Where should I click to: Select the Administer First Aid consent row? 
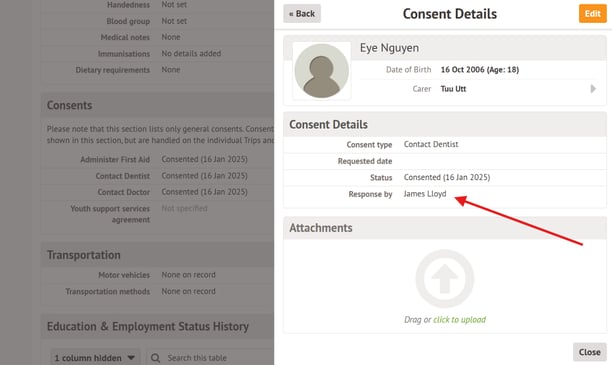click(x=158, y=159)
